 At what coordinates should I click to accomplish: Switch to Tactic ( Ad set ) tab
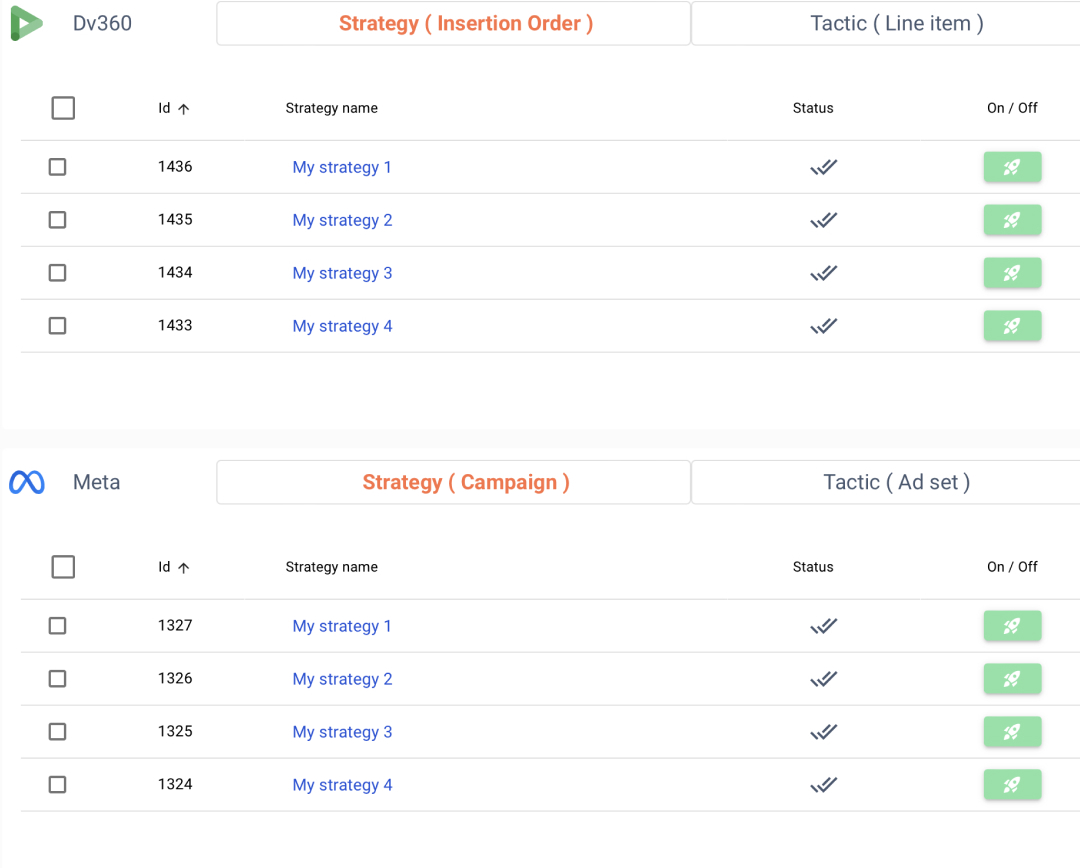896,483
